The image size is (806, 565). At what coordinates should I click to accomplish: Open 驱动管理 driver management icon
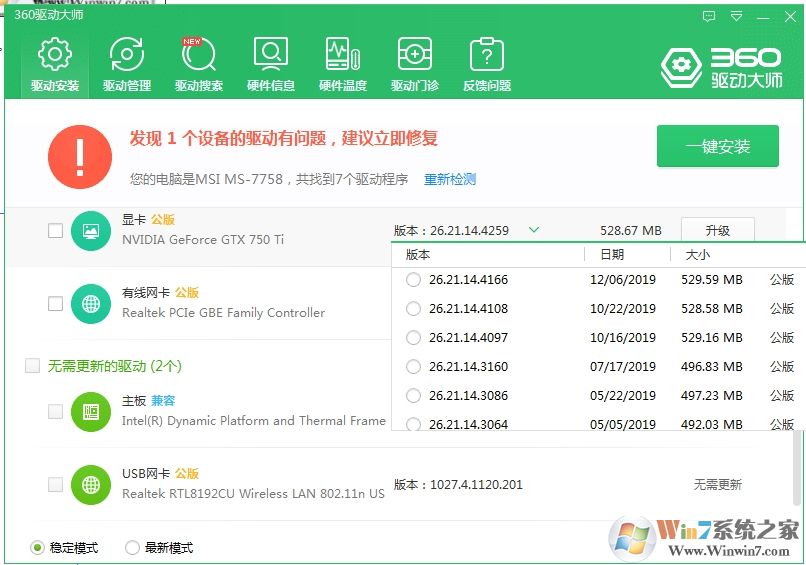[126, 64]
